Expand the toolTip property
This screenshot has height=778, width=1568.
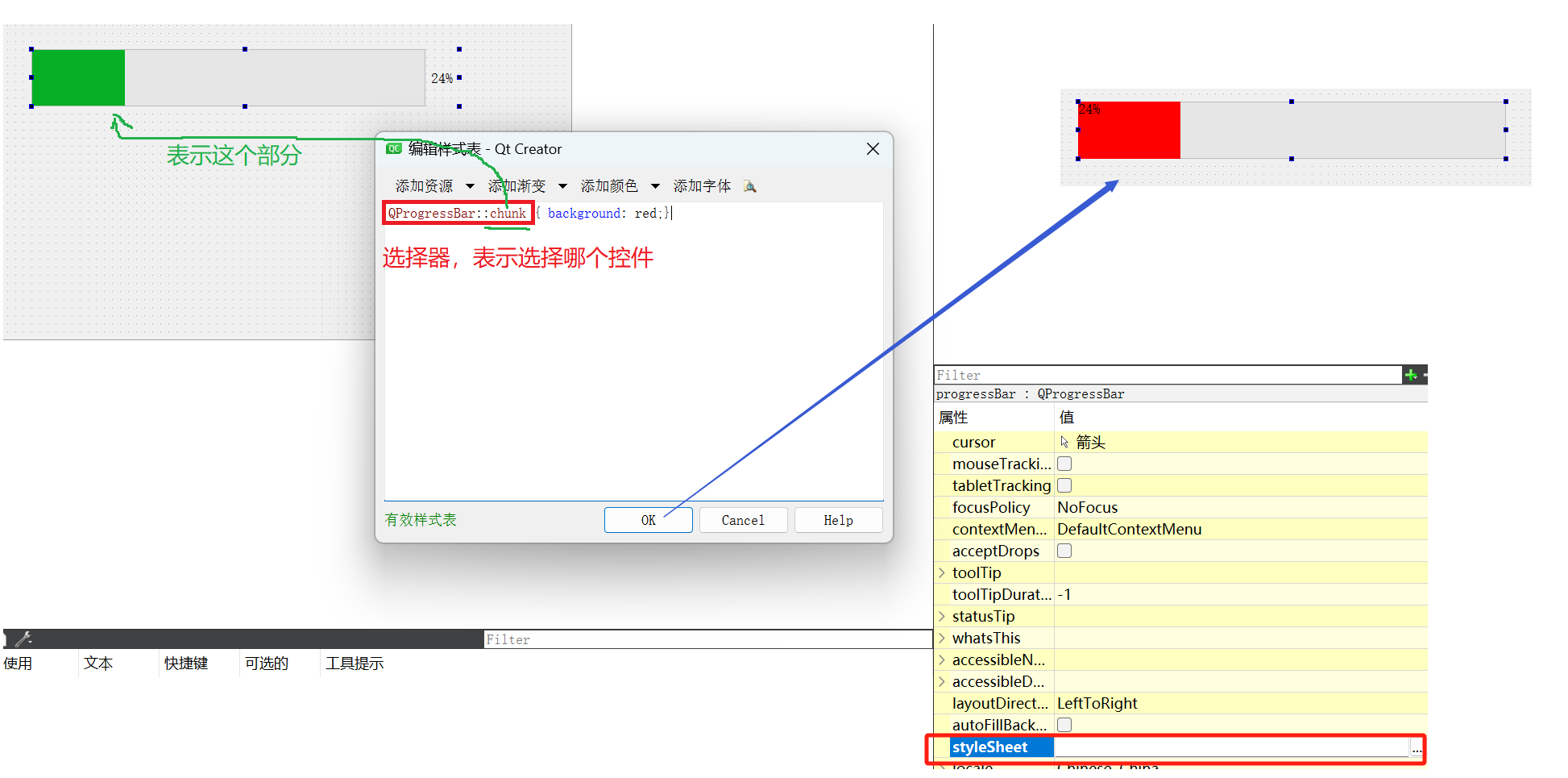click(941, 572)
